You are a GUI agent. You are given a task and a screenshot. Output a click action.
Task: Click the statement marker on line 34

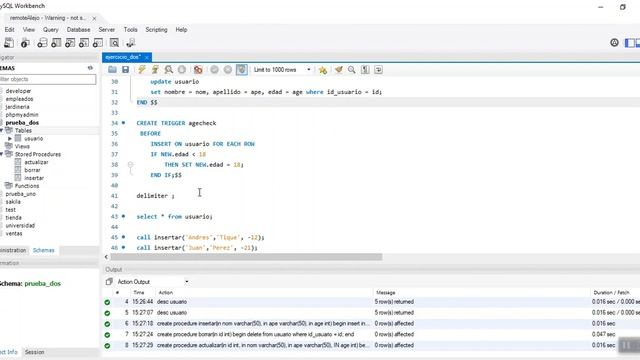(x=123, y=123)
